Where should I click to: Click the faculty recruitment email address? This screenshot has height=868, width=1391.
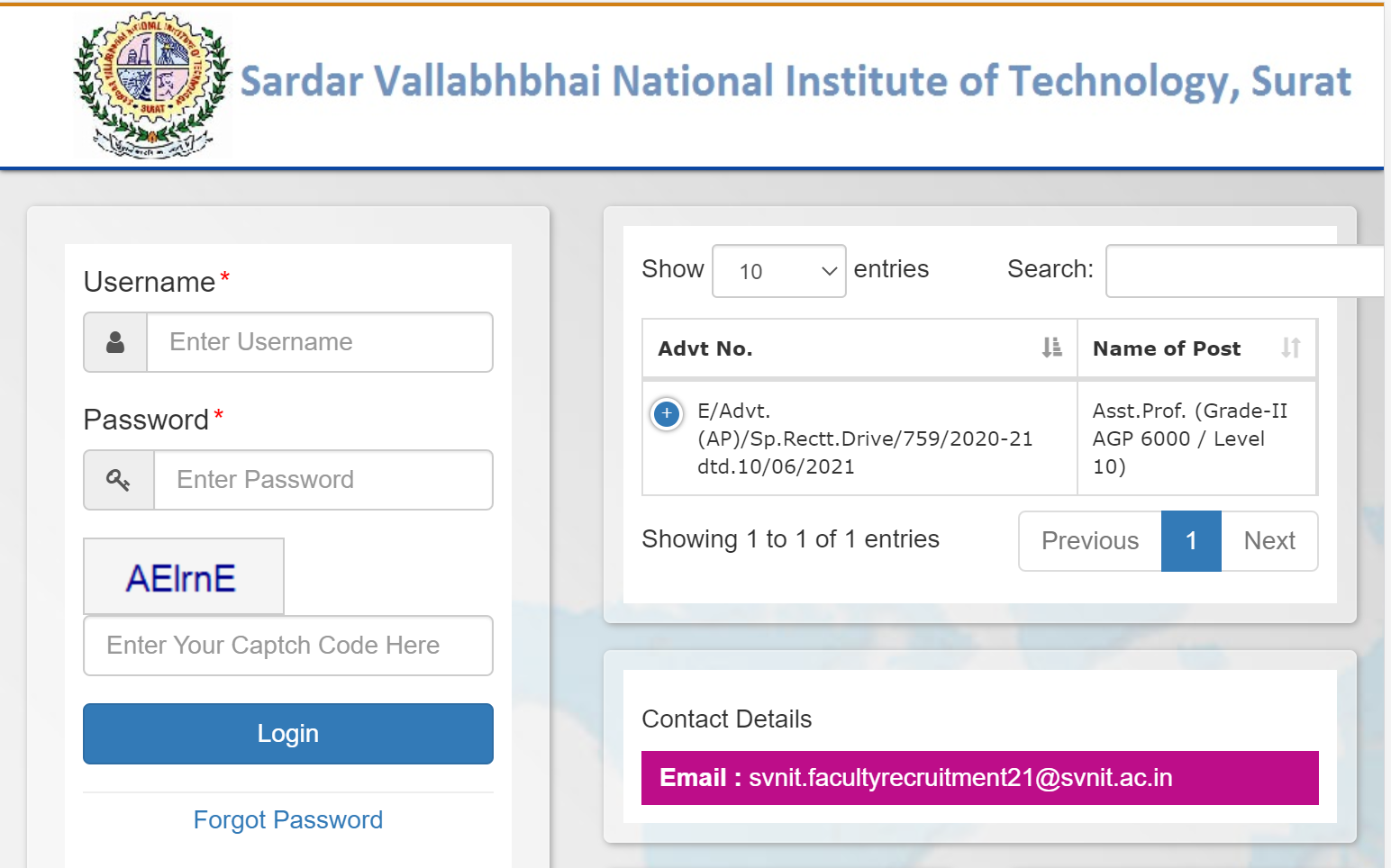(x=959, y=778)
